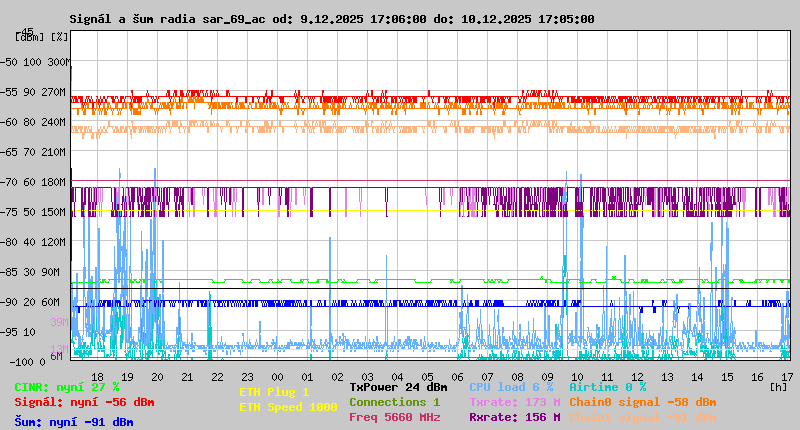Click the "11" hour label on the time axis
This screenshot has width=800, height=430.
pyautogui.click(x=607, y=377)
